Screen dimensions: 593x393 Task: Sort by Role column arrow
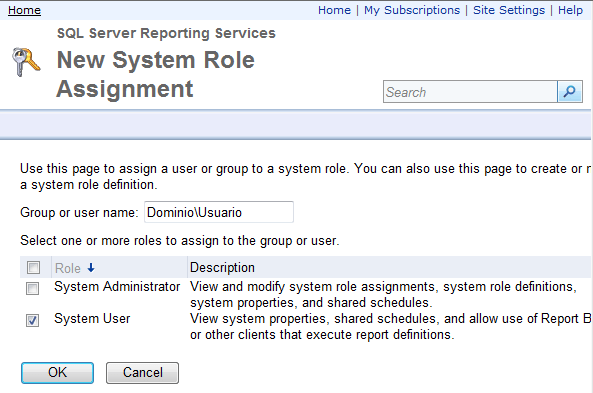[x=91, y=268]
